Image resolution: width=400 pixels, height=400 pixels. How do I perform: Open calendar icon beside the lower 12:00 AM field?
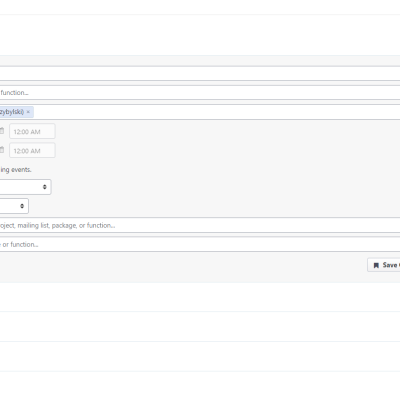pos(2,150)
